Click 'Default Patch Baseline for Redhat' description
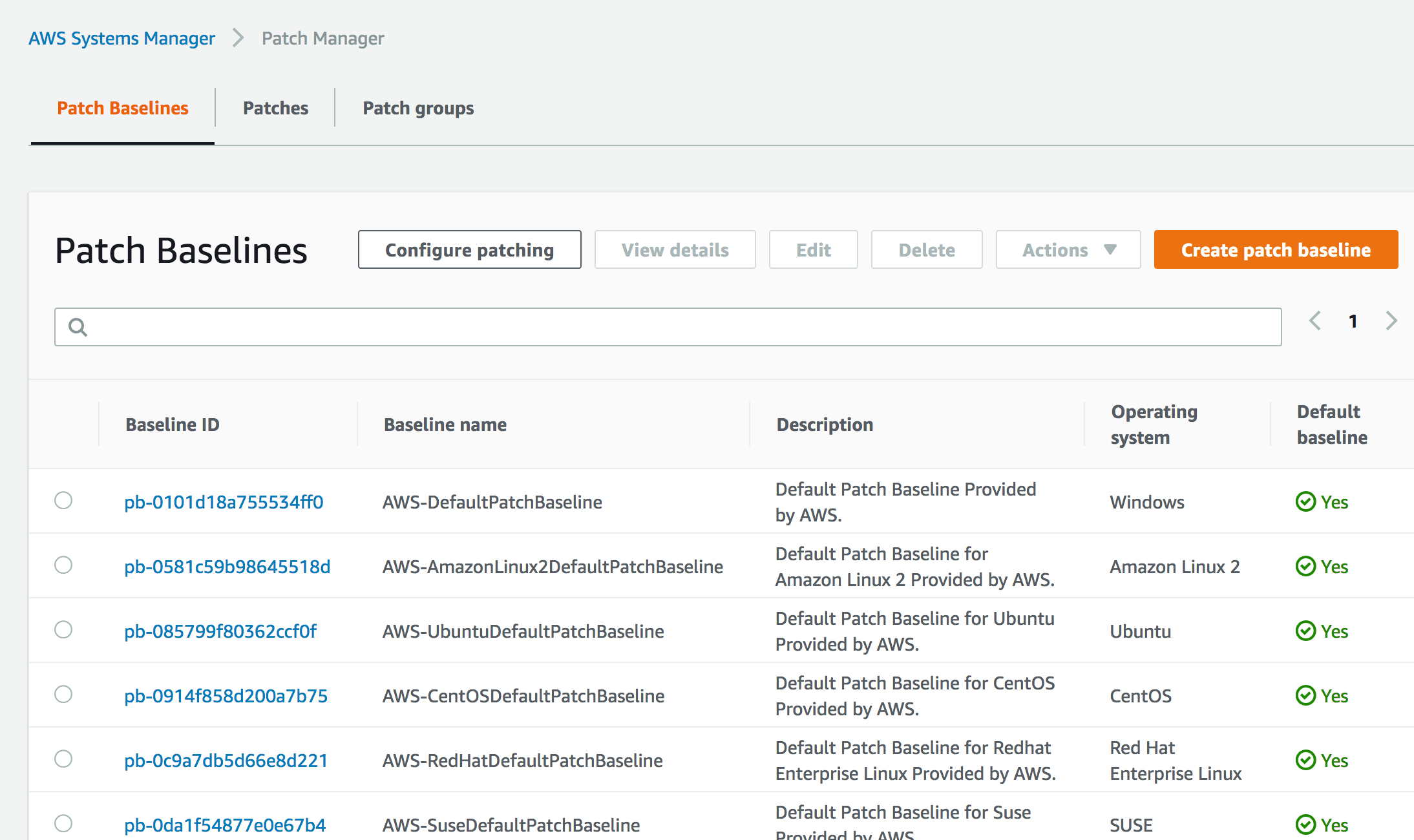The width and height of the screenshot is (1414, 840). click(x=916, y=761)
